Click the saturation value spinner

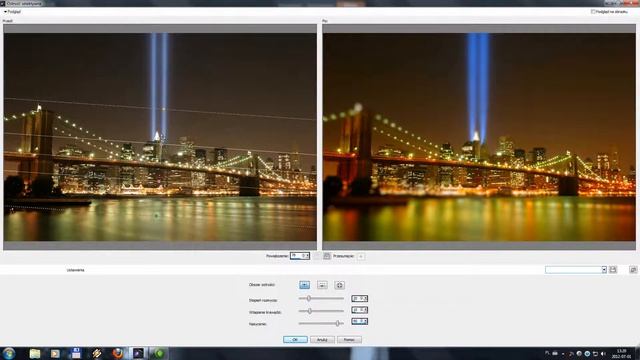(x=360, y=322)
